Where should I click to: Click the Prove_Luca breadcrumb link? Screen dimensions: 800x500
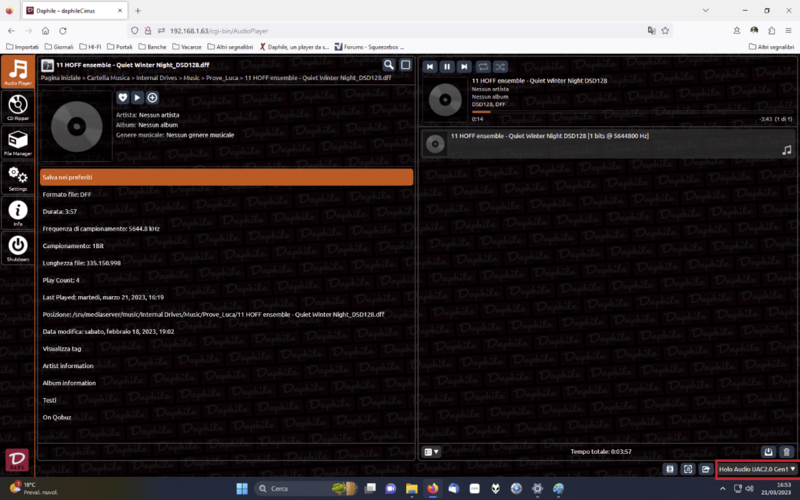click(221, 77)
